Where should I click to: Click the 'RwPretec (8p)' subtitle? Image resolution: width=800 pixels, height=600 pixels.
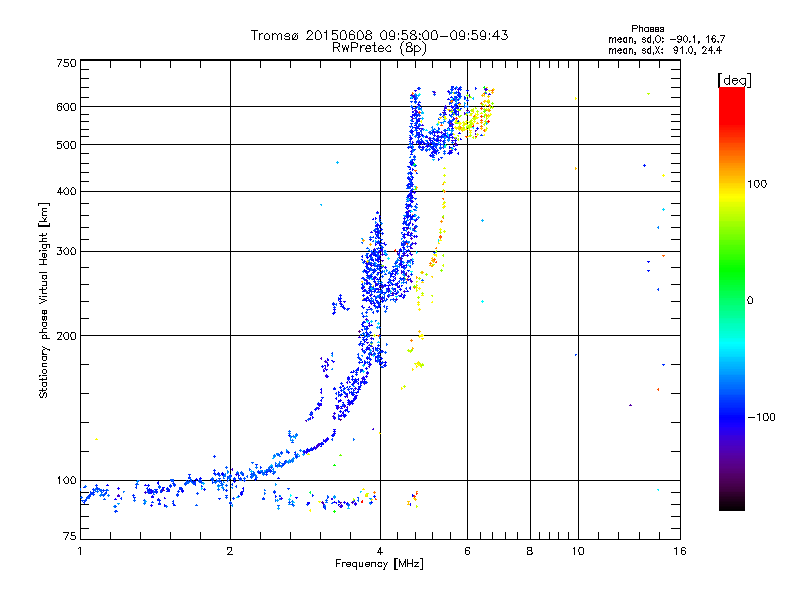[379, 48]
